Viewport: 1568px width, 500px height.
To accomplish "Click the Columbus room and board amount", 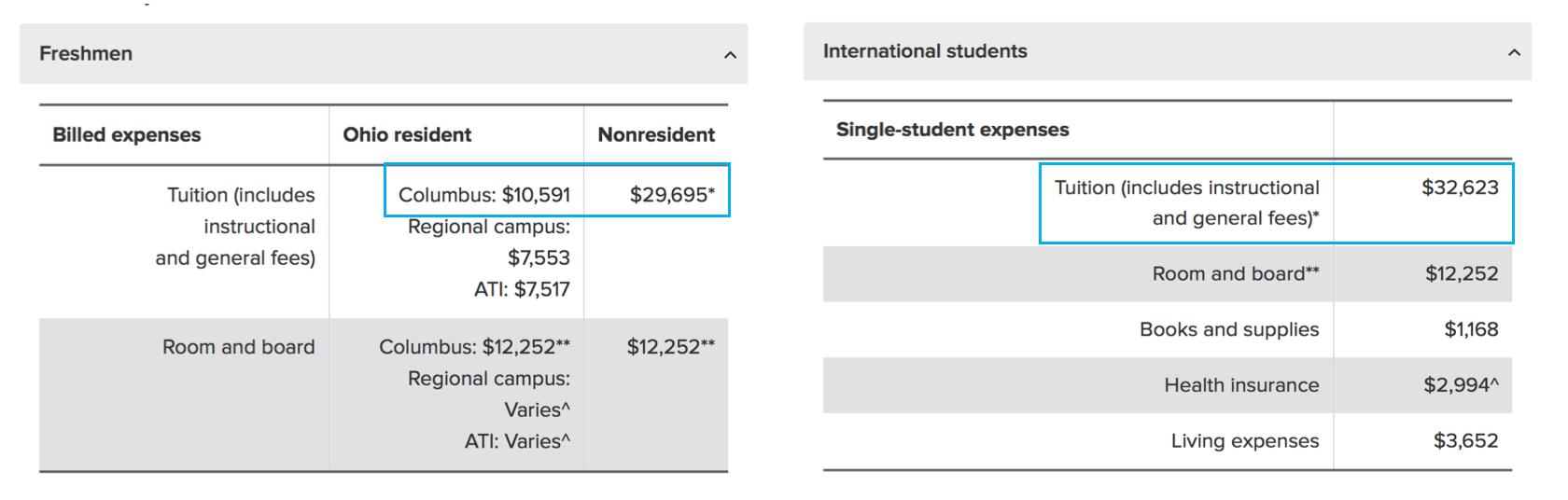I will [474, 347].
